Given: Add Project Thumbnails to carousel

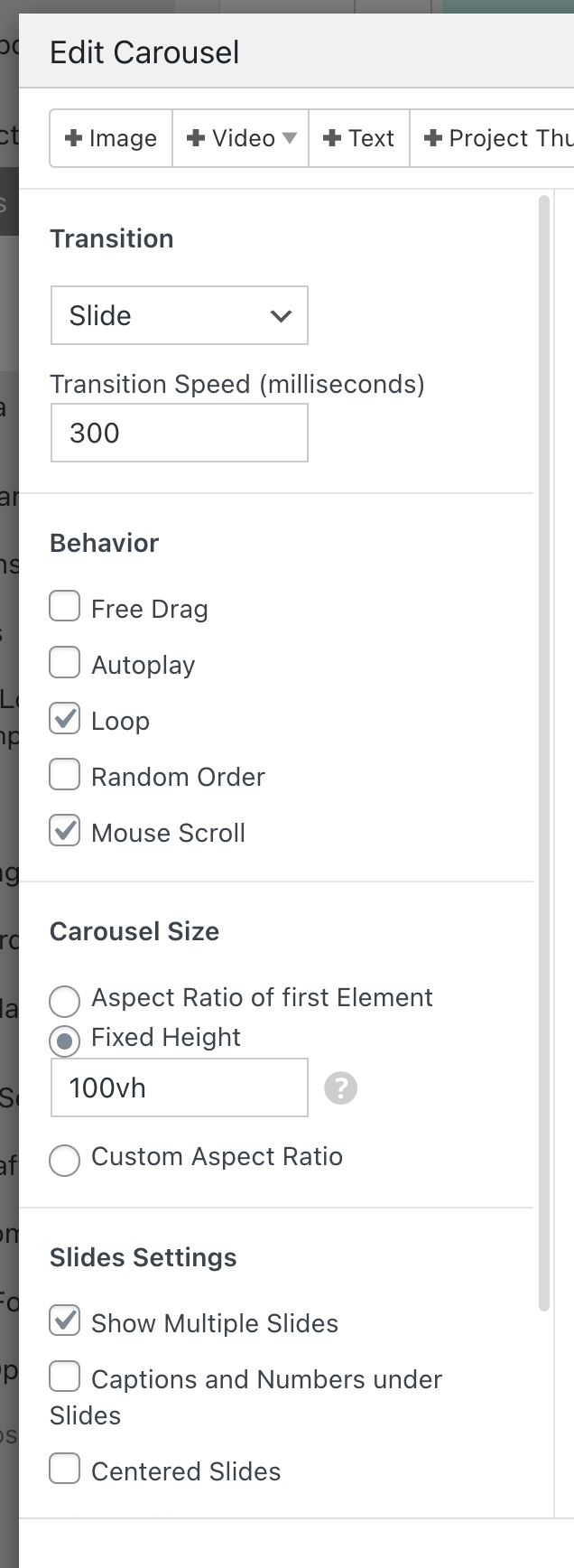Looking at the screenshot, I should tap(496, 138).
